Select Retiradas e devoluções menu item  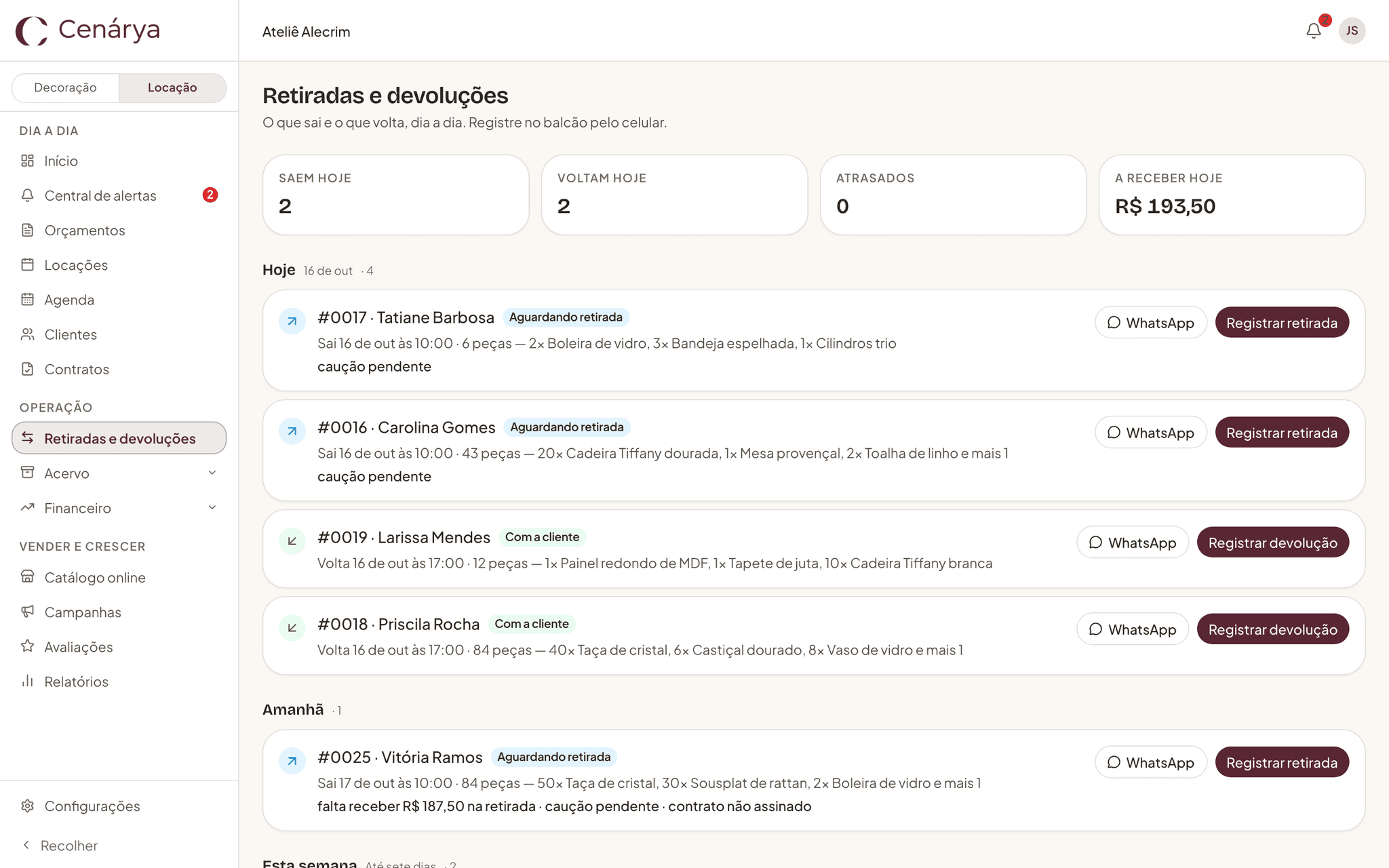119,438
